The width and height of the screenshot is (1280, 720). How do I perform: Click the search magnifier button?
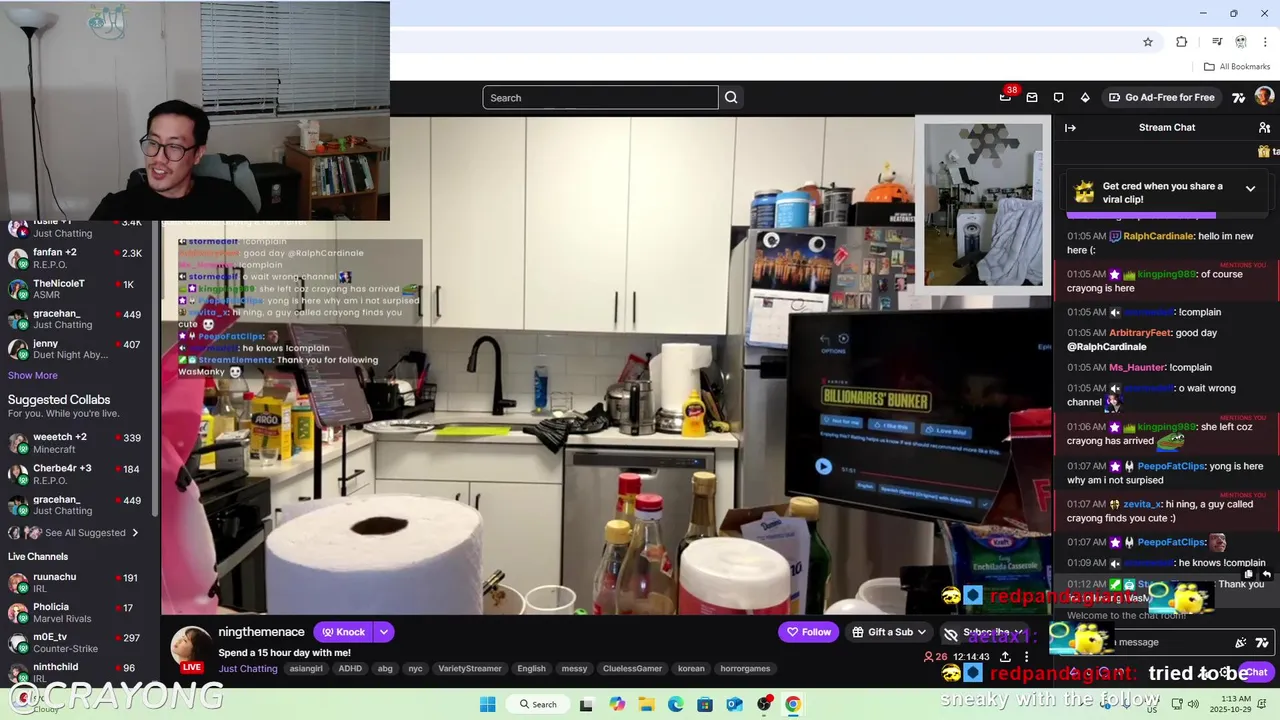coord(731,97)
